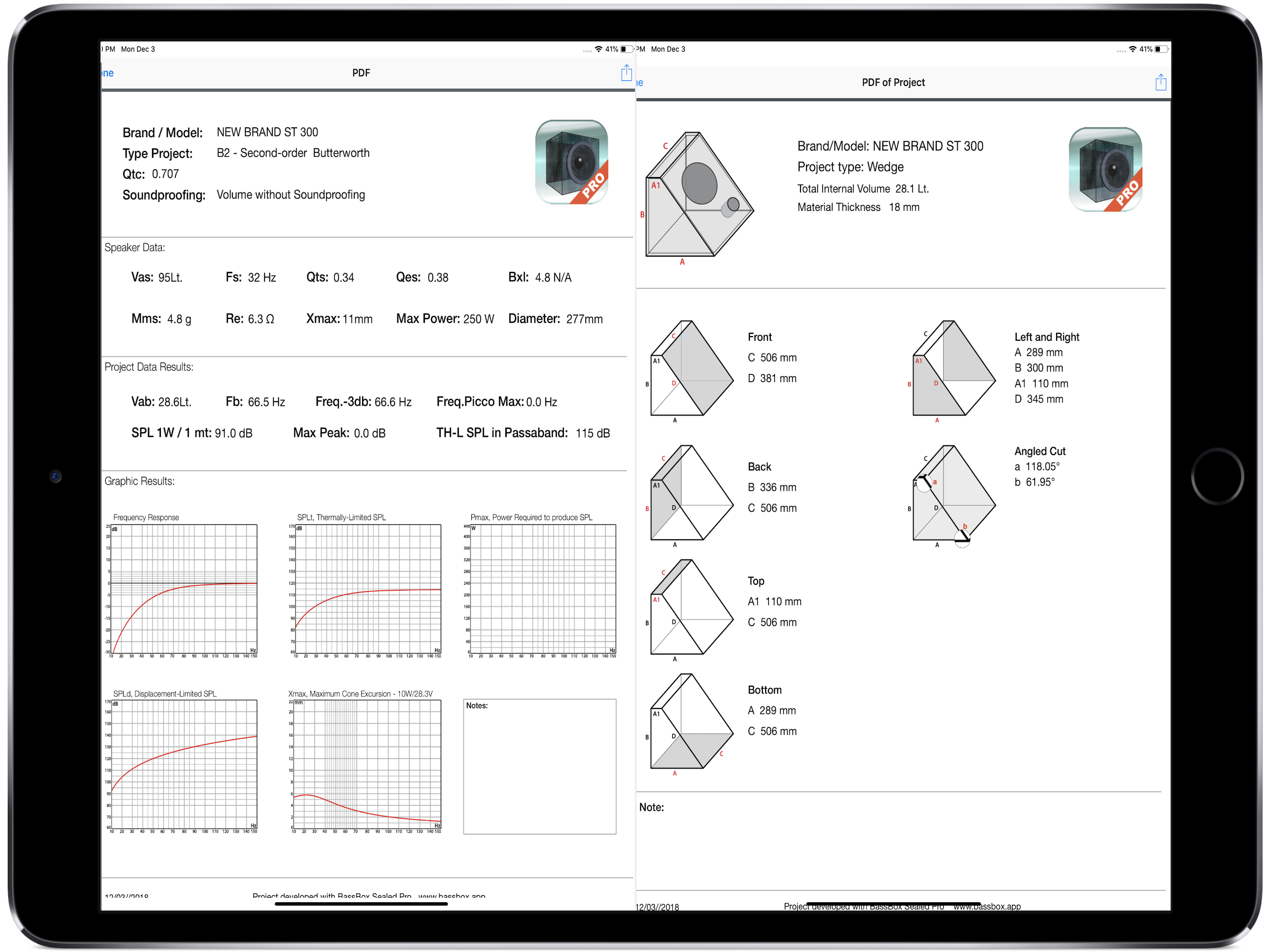
Task: Tap Angled Cut 'b 61.95°' angle
Action: (1035, 483)
